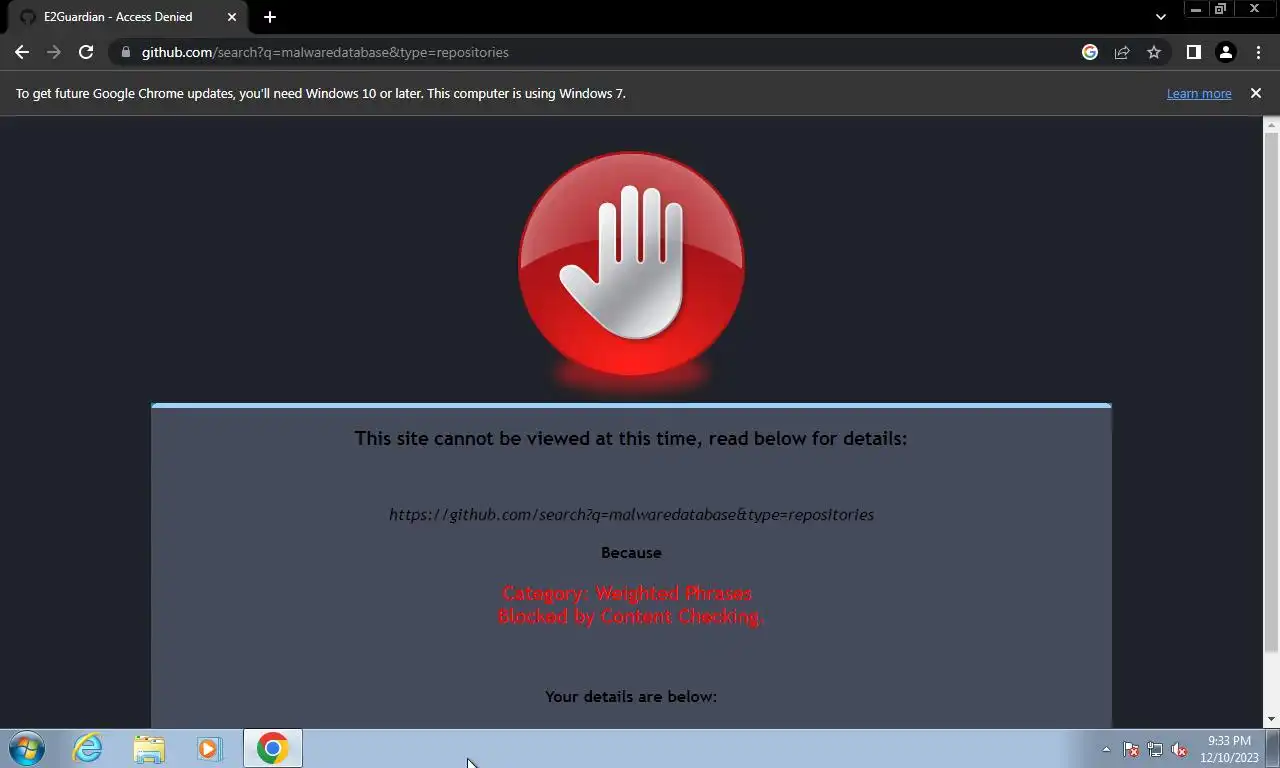The image size is (1280, 768).
Task: Click 'Your details are below:' text
Action: [x=631, y=696]
